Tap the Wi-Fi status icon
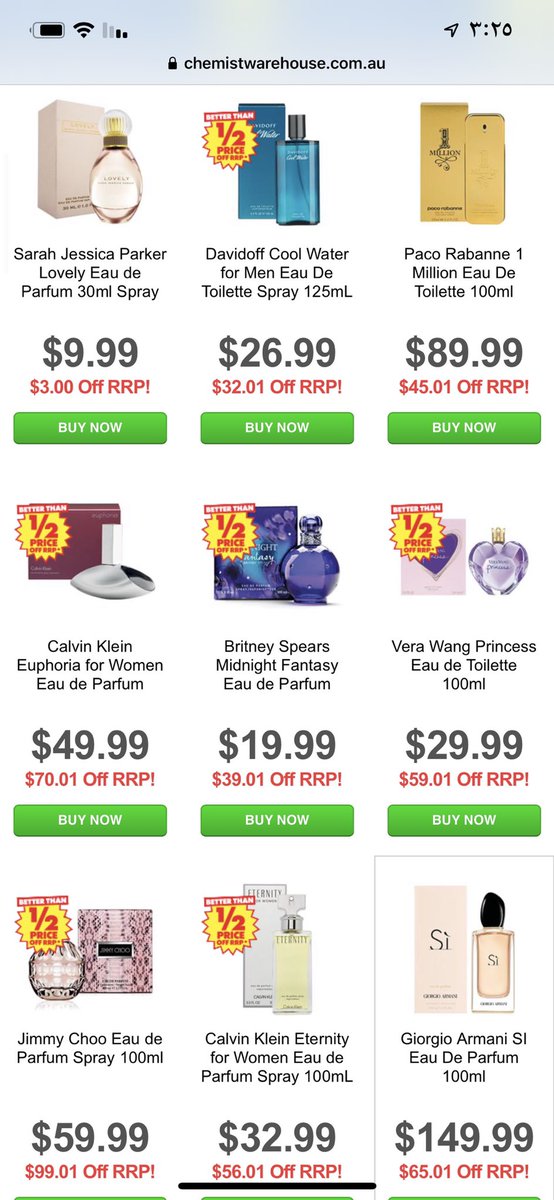Viewport: 554px width, 1200px height. click(83, 30)
